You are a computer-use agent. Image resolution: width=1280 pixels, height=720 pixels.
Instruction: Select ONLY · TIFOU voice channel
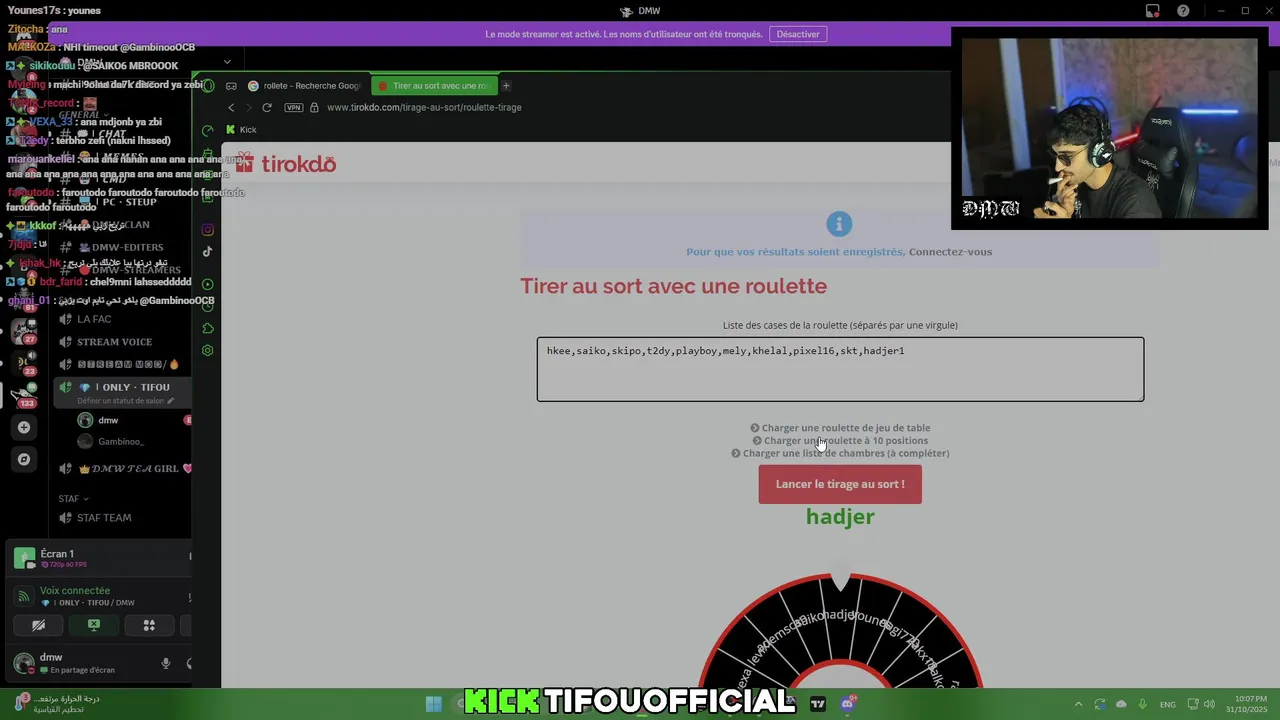coord(122,387)
